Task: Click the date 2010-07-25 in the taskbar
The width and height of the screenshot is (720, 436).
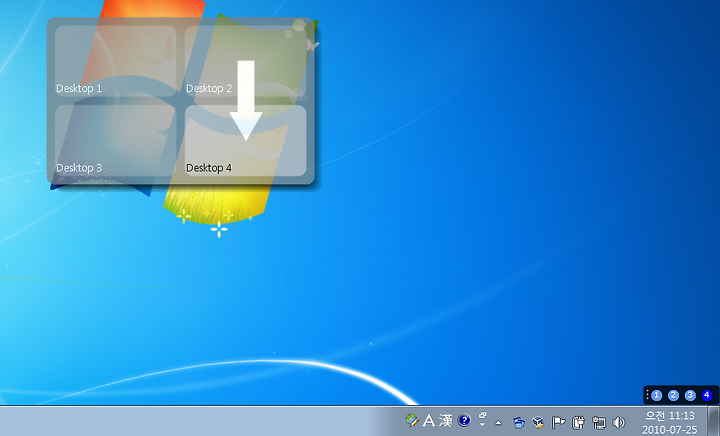Action: tap(669, 430)
